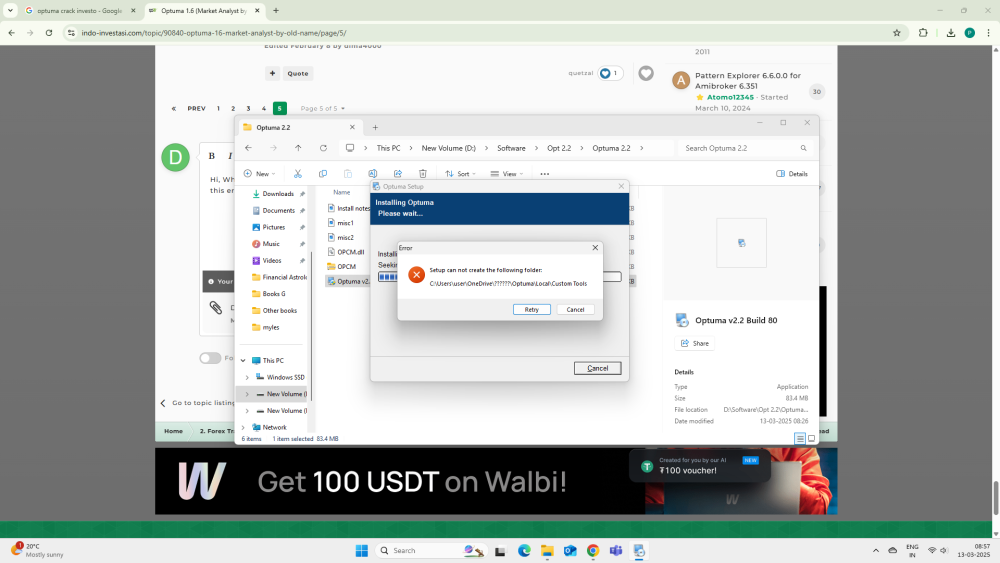The height and width of the screenshot is (563, 1000).
Task: Click the Refresh icon in Explorer
Action: pyautogui.click(x=323, y=148)
